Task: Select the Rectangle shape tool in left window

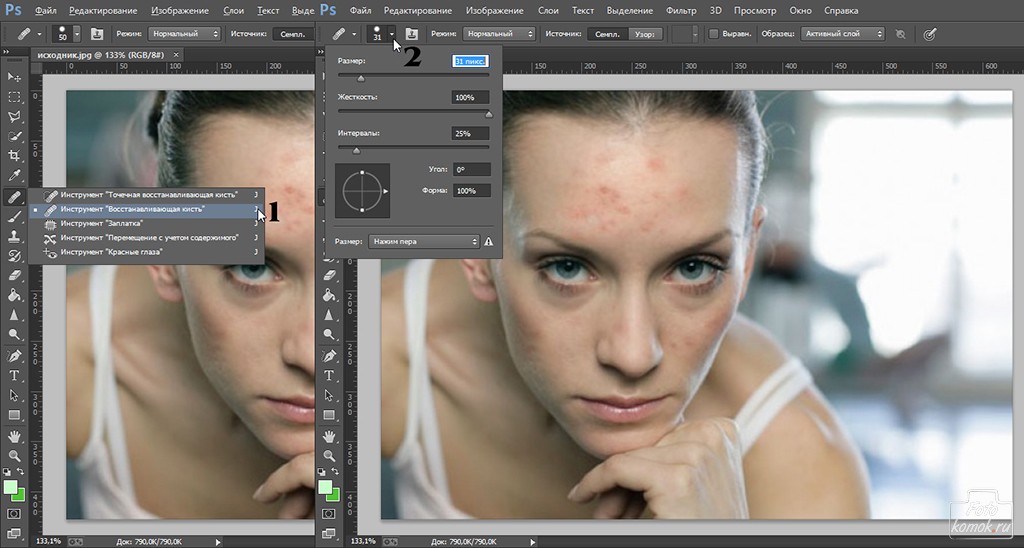Action: click(14, 415)
